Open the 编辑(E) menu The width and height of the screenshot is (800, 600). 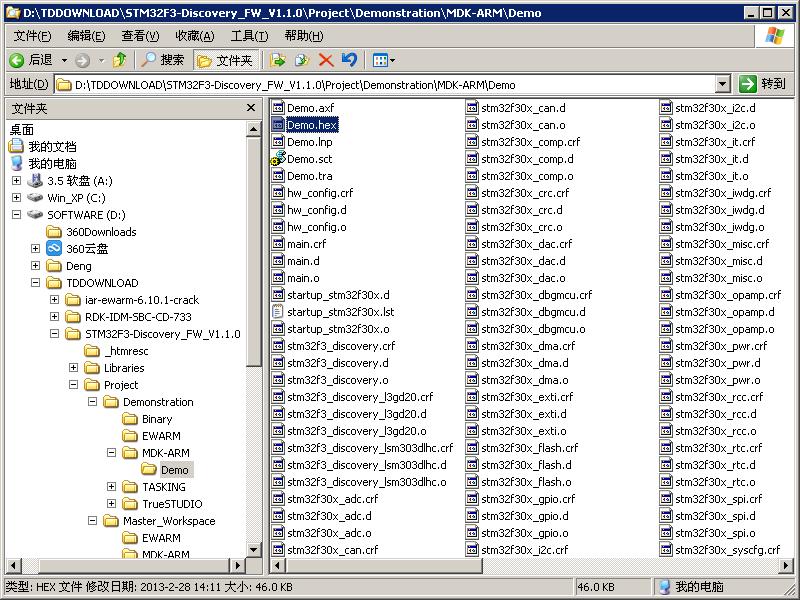point(86,36)
